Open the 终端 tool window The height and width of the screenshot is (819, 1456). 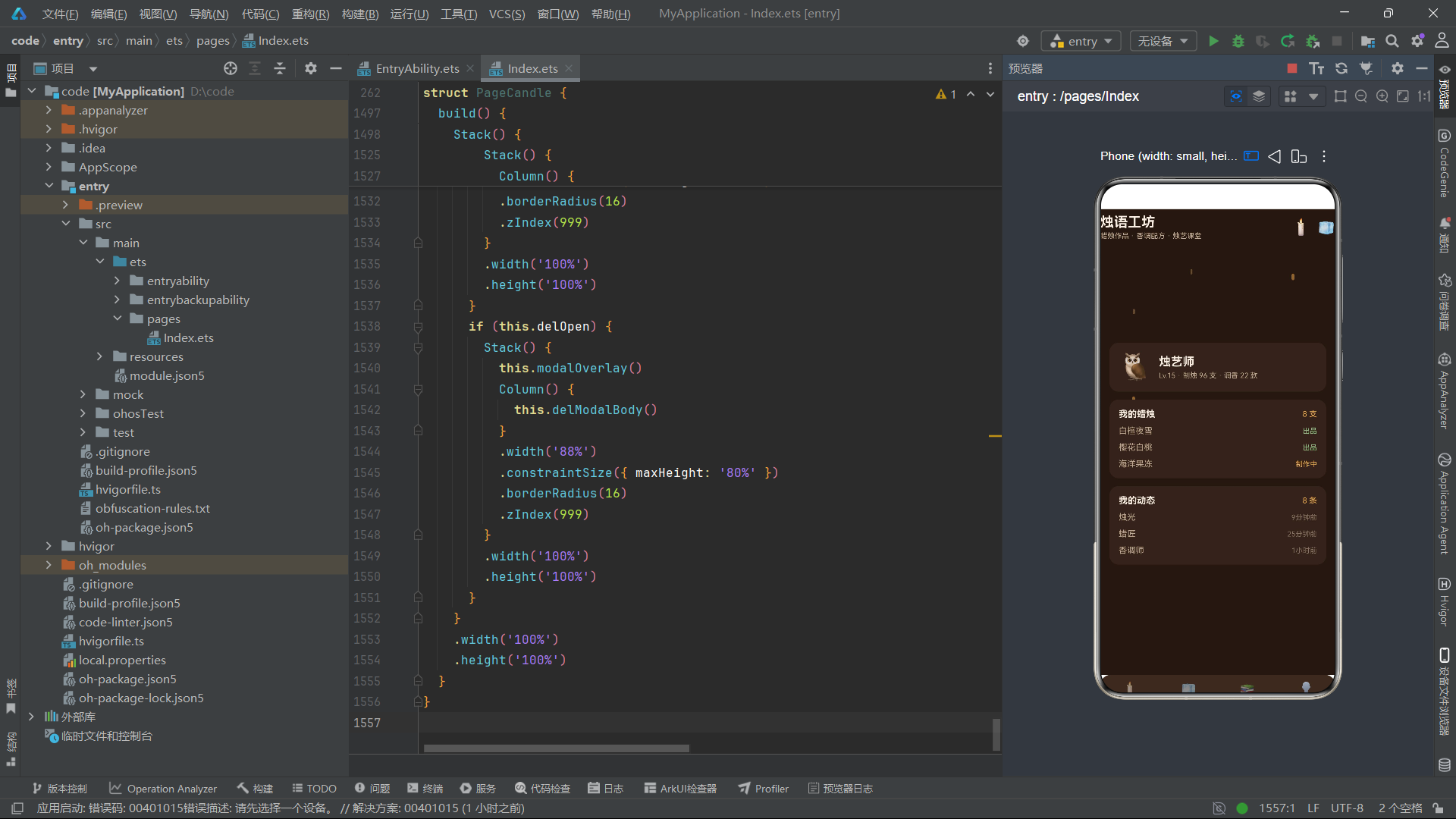[x=424, y=789]
